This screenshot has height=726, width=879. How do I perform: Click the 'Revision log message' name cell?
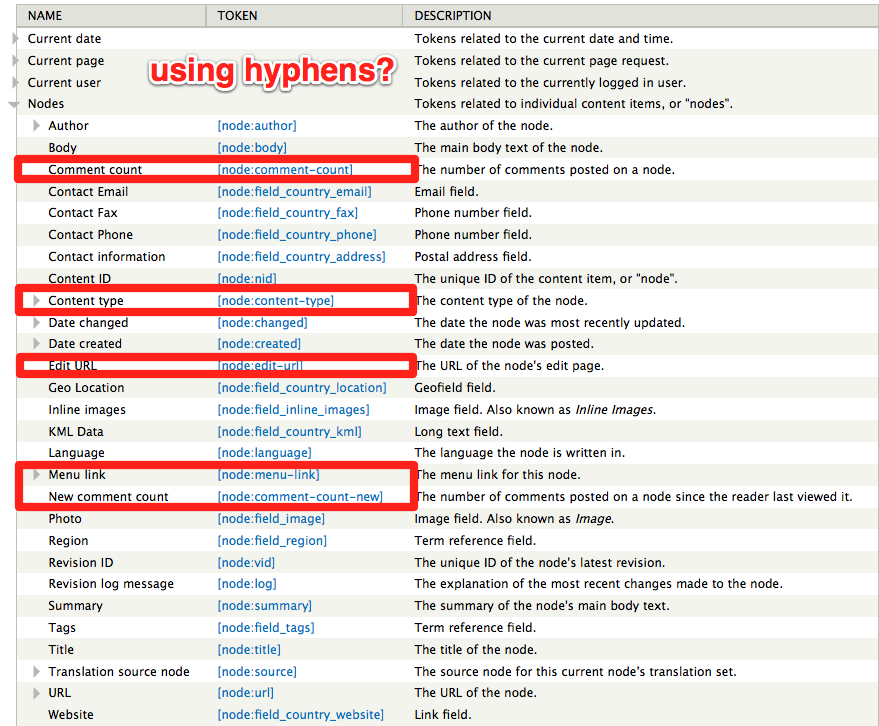(111, 584)
